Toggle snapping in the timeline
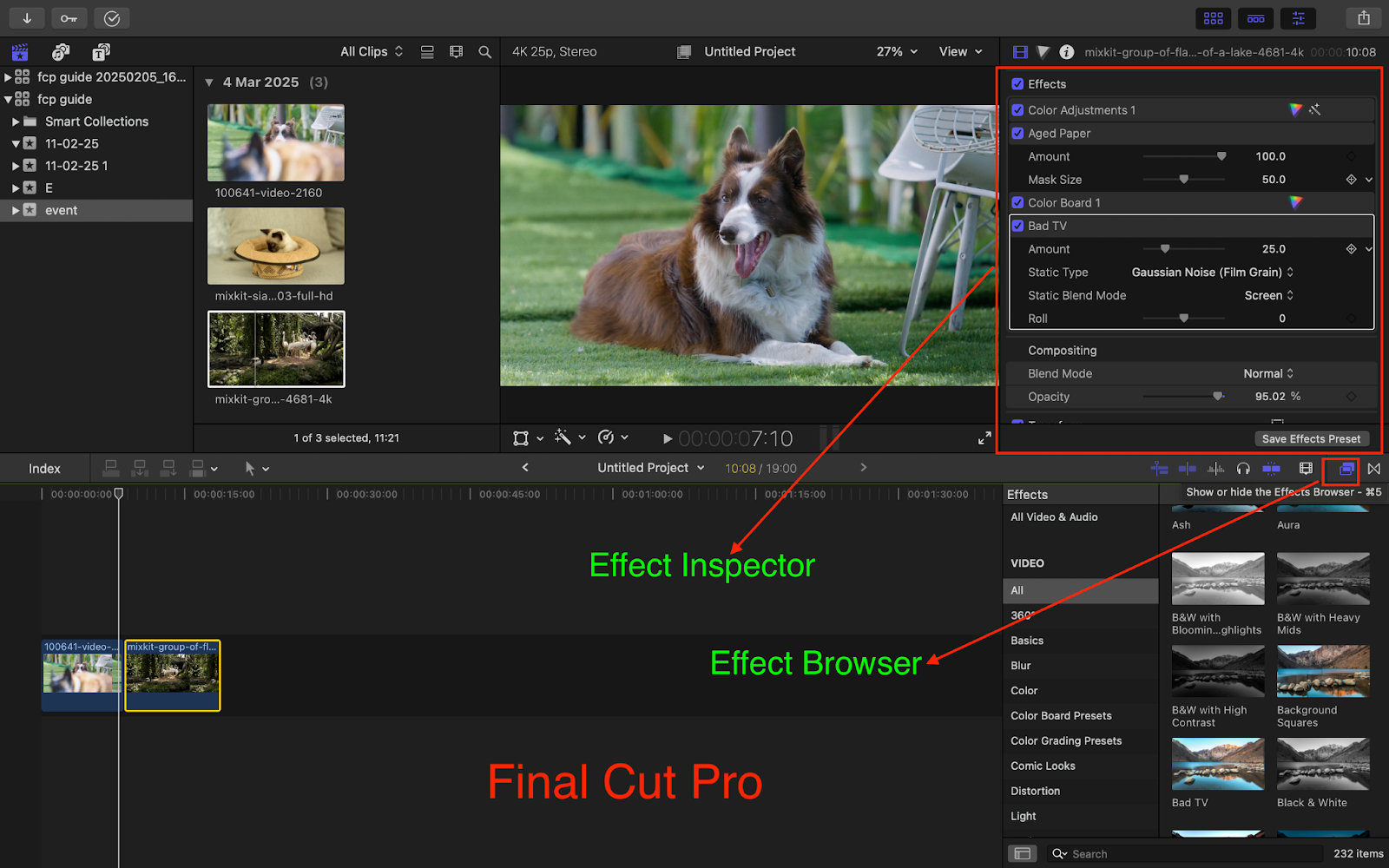1389x868 pixels. pos(1271,469)
